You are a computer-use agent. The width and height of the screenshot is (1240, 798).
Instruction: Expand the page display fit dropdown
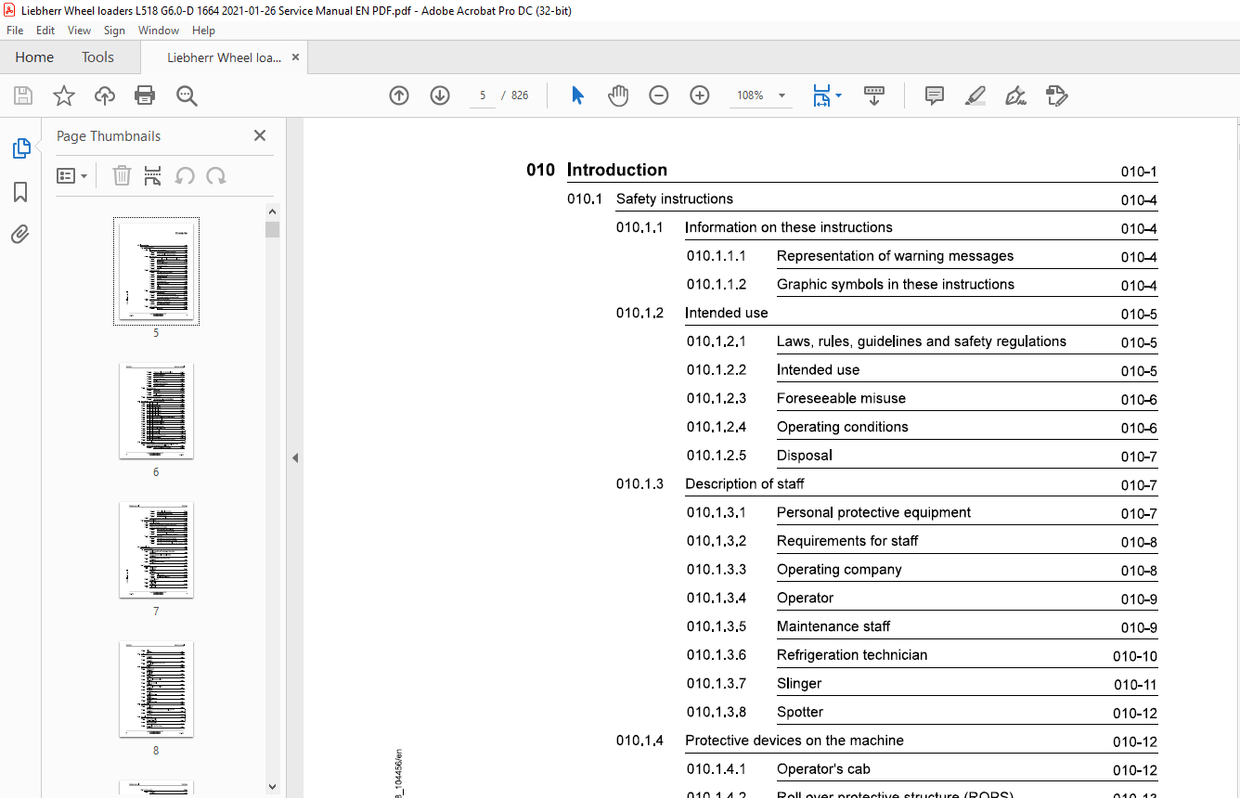tap(838, 95)
